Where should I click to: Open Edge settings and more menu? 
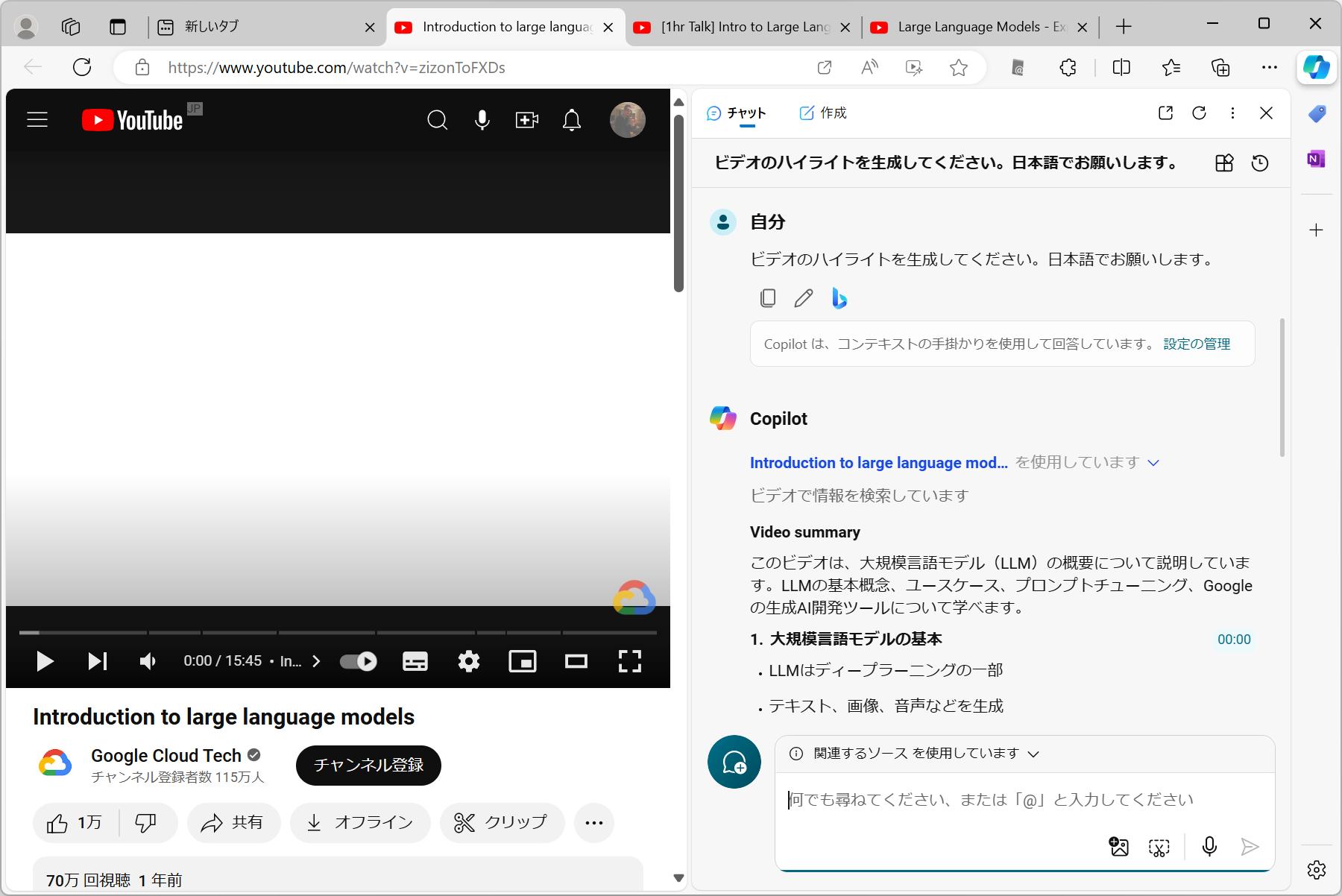click(x=1270, y=68)
